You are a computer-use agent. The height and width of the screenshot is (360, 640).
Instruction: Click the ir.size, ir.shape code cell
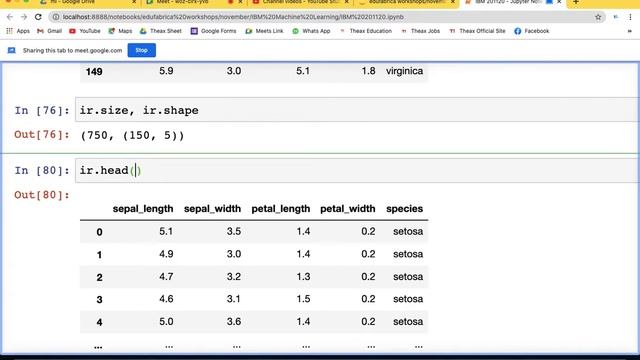coord(357,110)
